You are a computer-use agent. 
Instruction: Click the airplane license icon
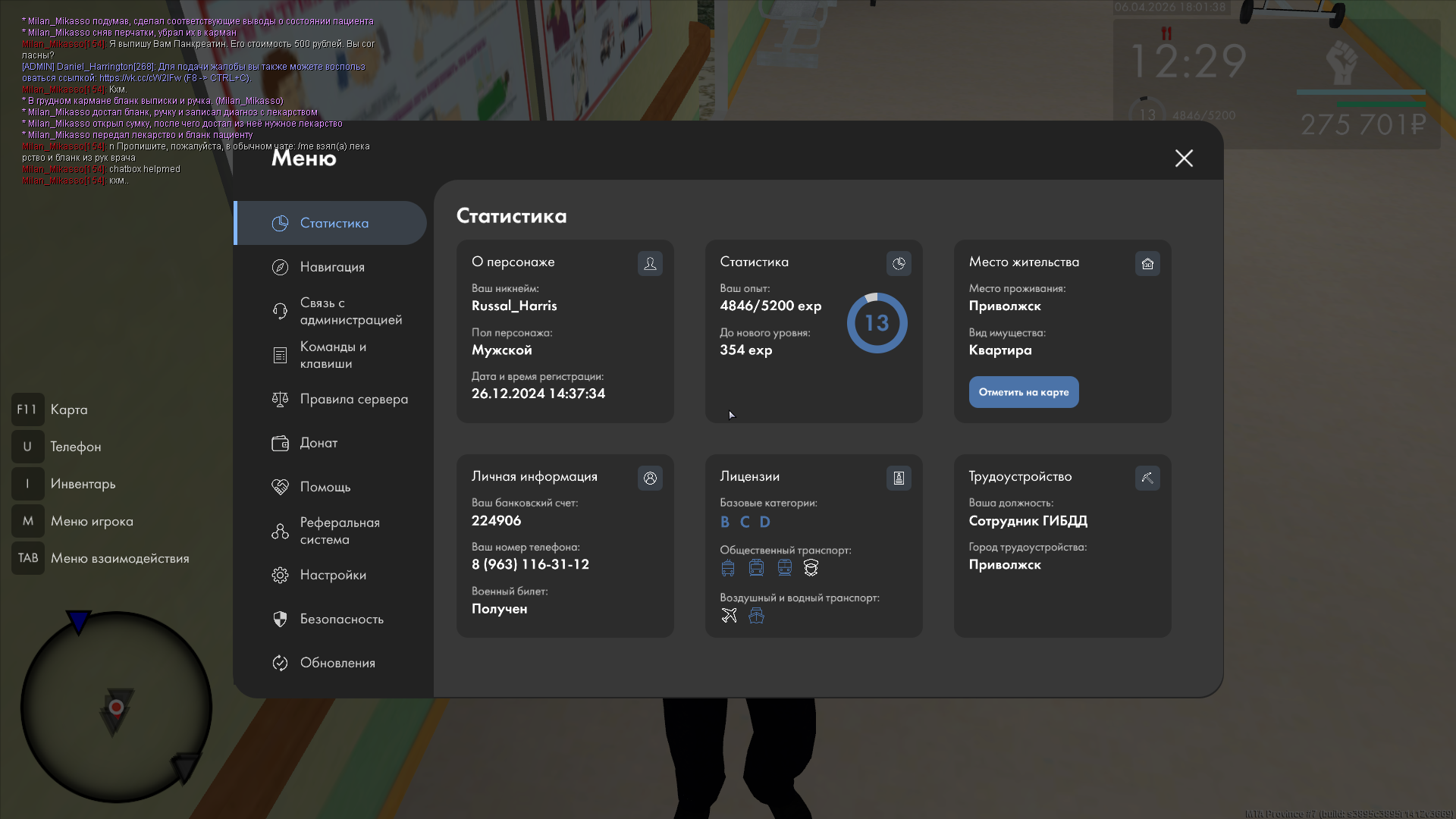[729, 615]
